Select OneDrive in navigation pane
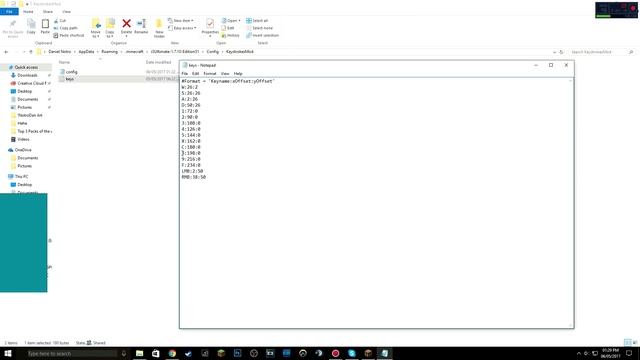 [23, 150]
